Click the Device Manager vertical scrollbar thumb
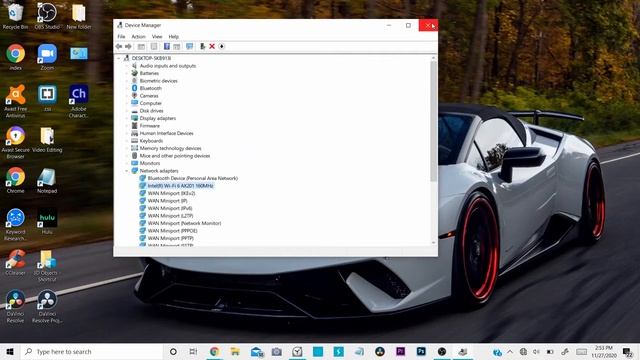This screenshot has width=640, height=360. point(433,121)
